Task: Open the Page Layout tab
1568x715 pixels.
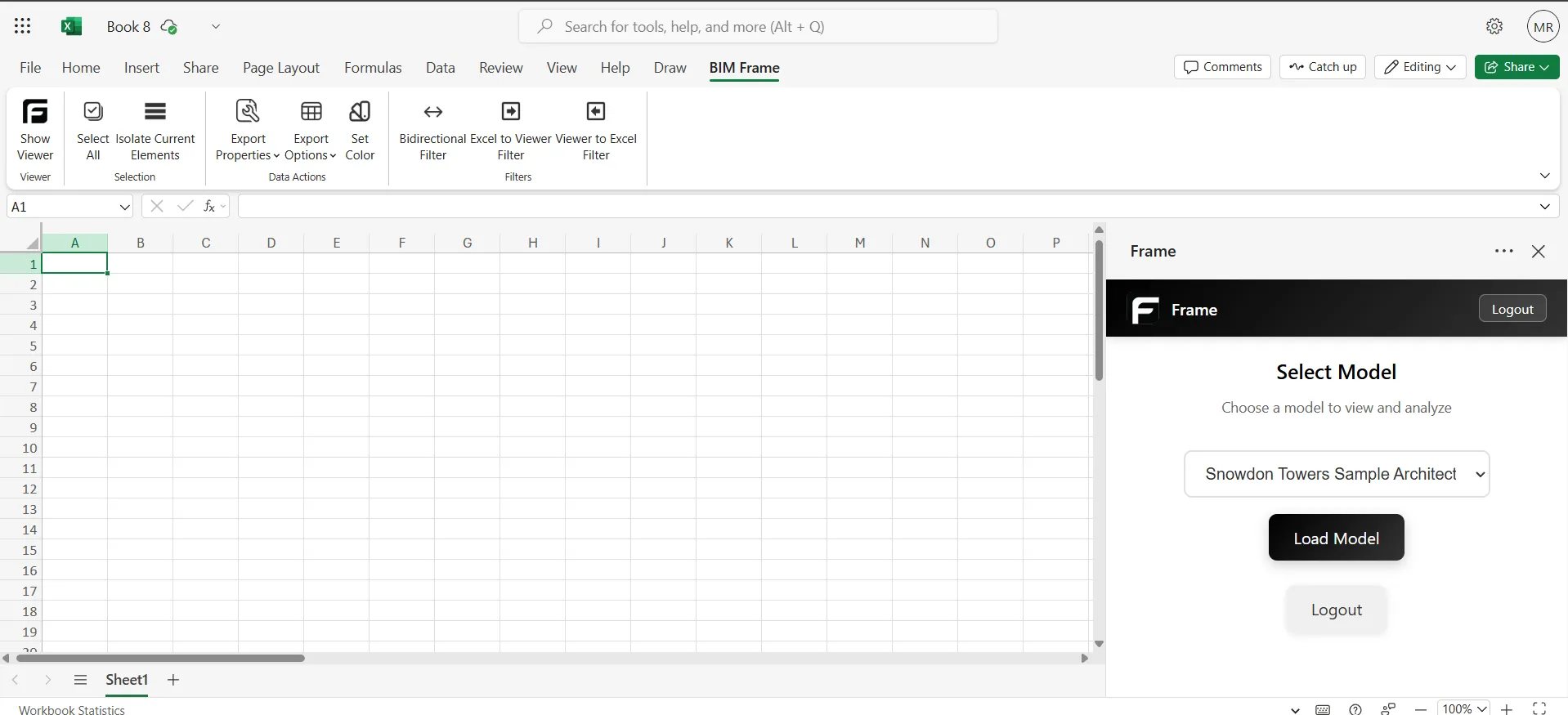Action: [x=280, y=68]
